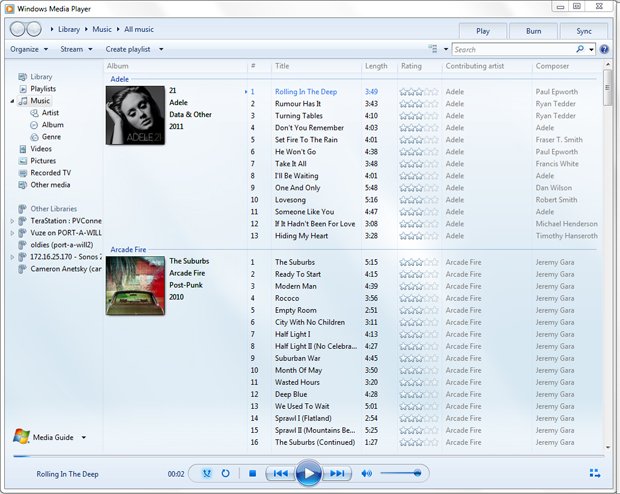The width and height of the screenshot is (620, 494).
Task: Select the oldies (port-a-will2) library
Action: pyautogui.click(x=61, y=245)
